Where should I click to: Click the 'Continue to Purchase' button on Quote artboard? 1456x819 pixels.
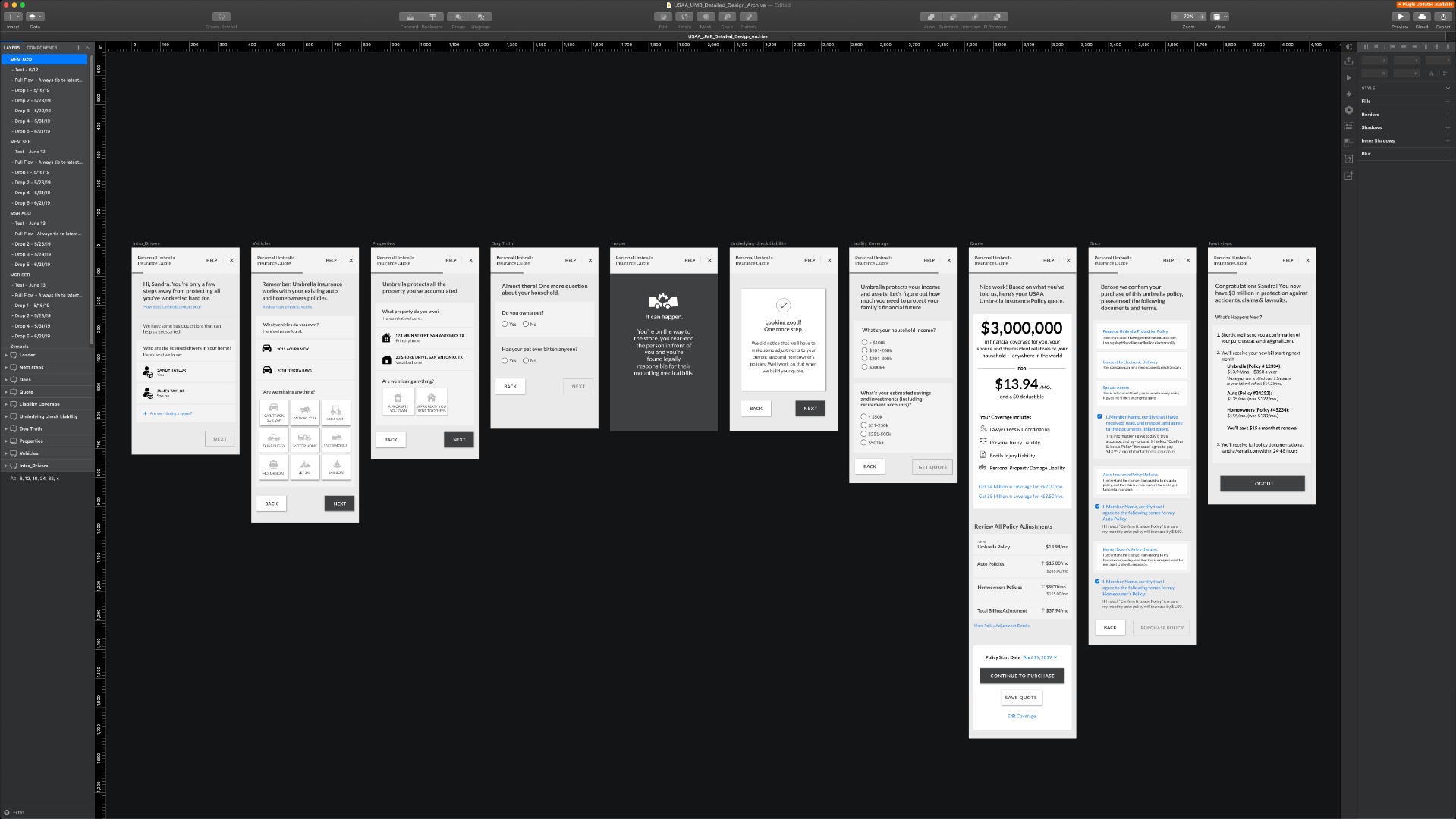click(1021, 676)
